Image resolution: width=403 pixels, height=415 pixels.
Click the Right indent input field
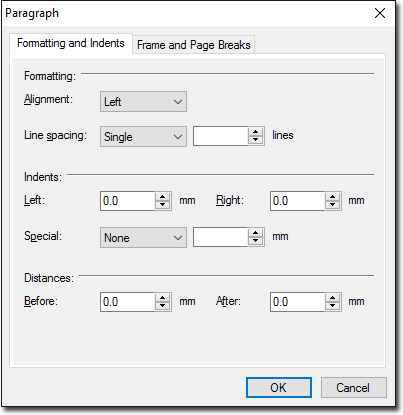(x=298, y=201)
